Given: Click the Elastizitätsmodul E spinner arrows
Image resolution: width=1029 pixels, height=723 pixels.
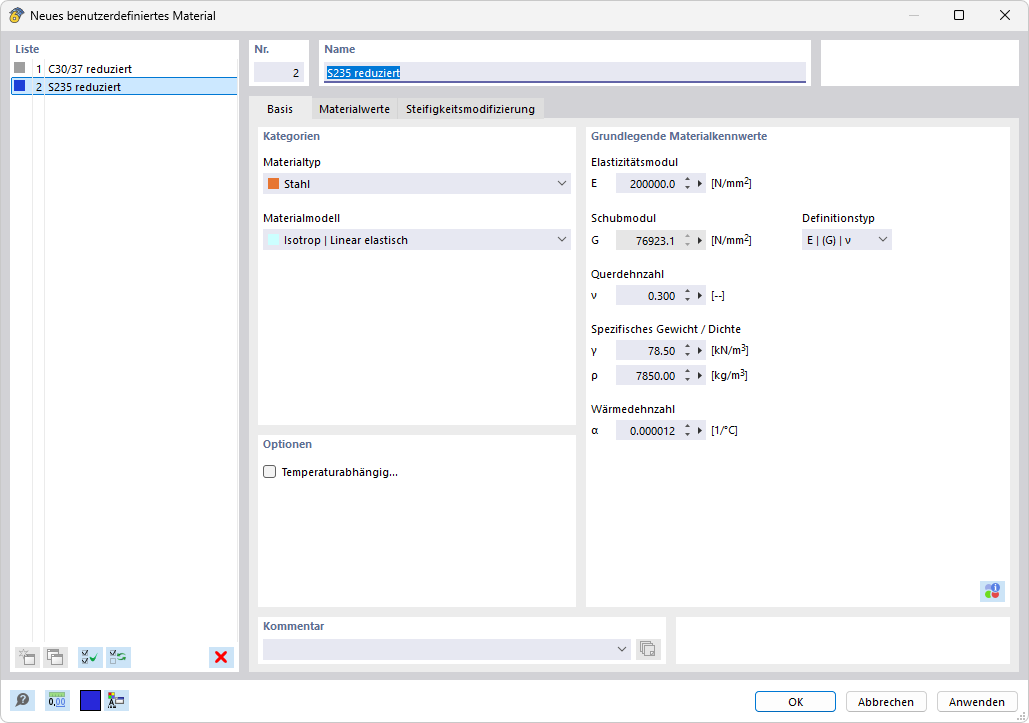Looking at the screenshot, I should (687, 184).
